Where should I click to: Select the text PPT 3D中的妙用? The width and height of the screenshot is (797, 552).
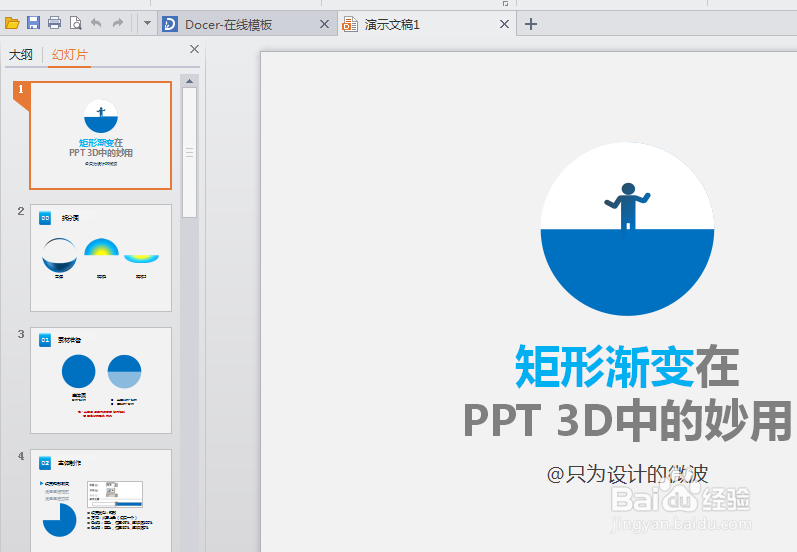(x=627, y=420)
